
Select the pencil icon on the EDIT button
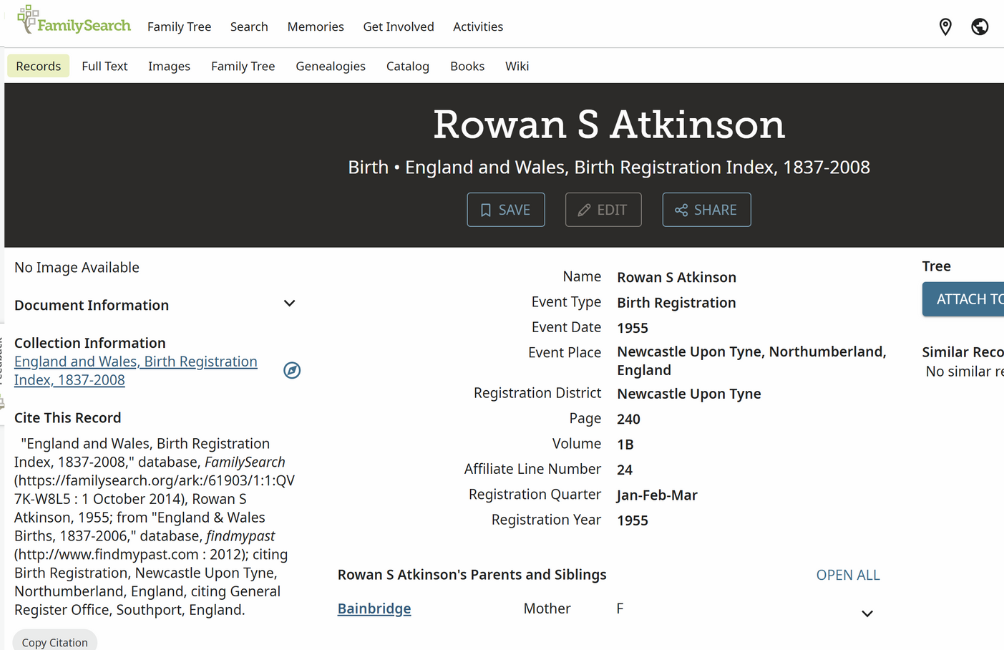[x=585, y=209]
